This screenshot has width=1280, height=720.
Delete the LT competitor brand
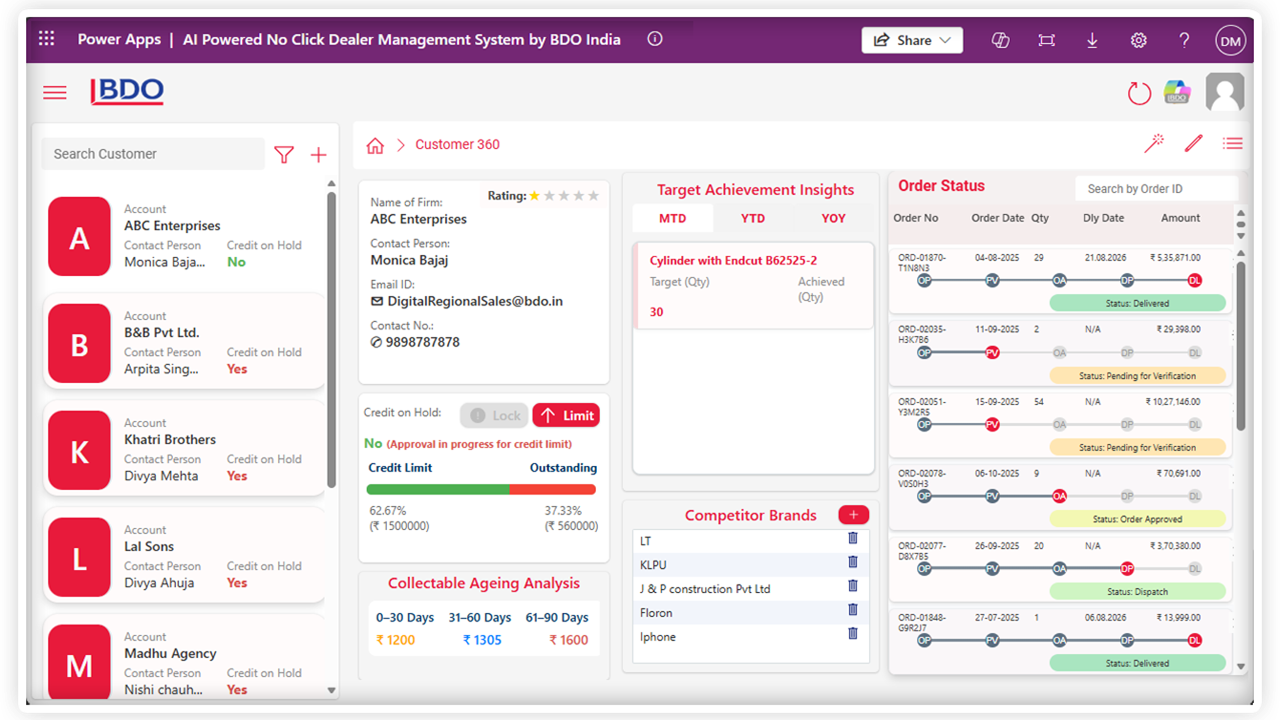(853, 538)
